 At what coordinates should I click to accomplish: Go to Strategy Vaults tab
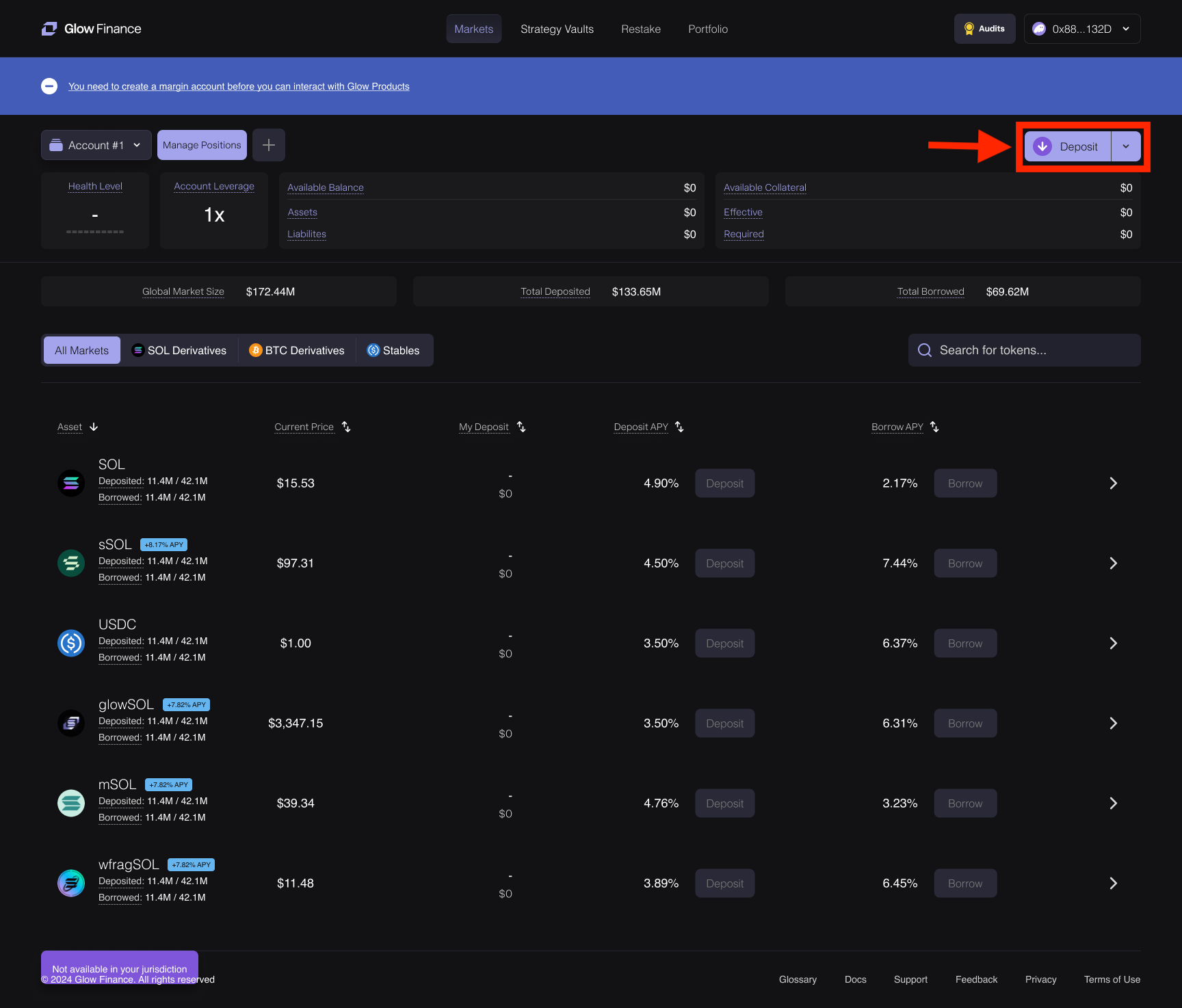tap(557, 29)
